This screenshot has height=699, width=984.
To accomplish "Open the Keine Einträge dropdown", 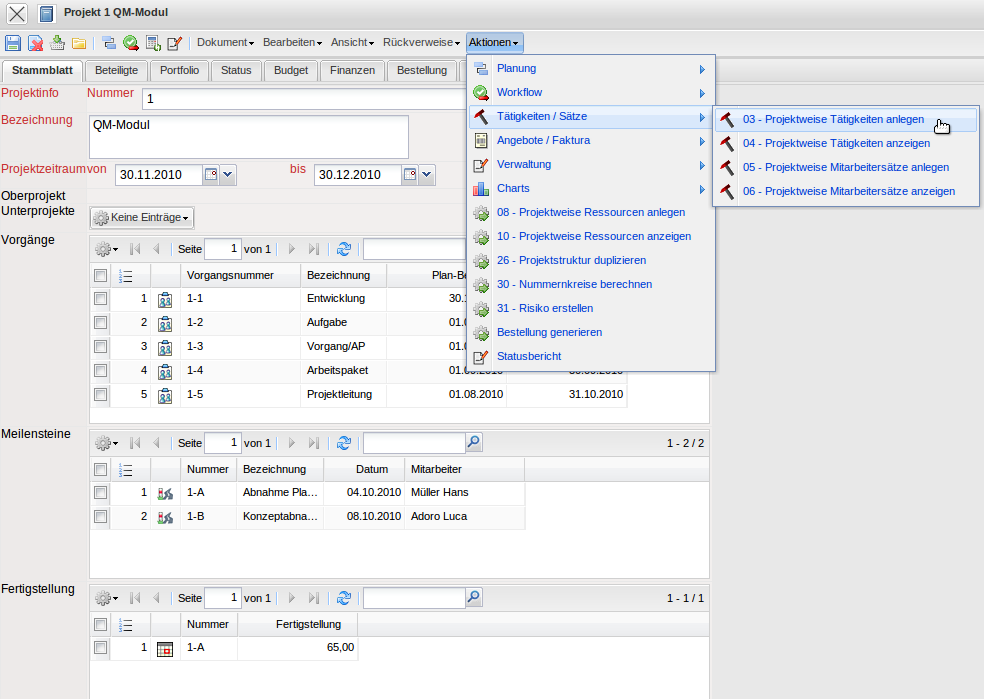I will [141, 217].
